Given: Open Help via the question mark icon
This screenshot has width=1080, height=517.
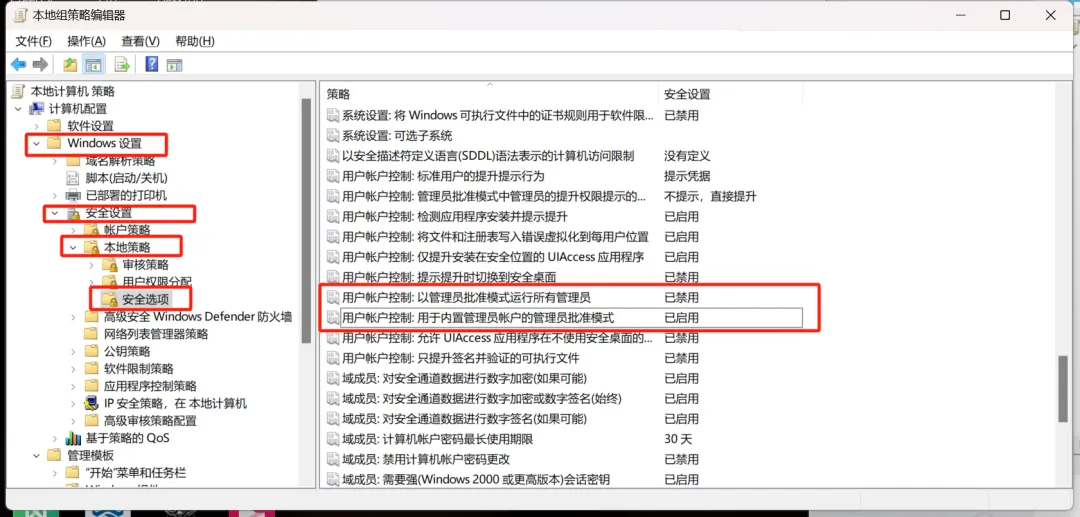Looking at the screenshot, I should pos(152,65).
